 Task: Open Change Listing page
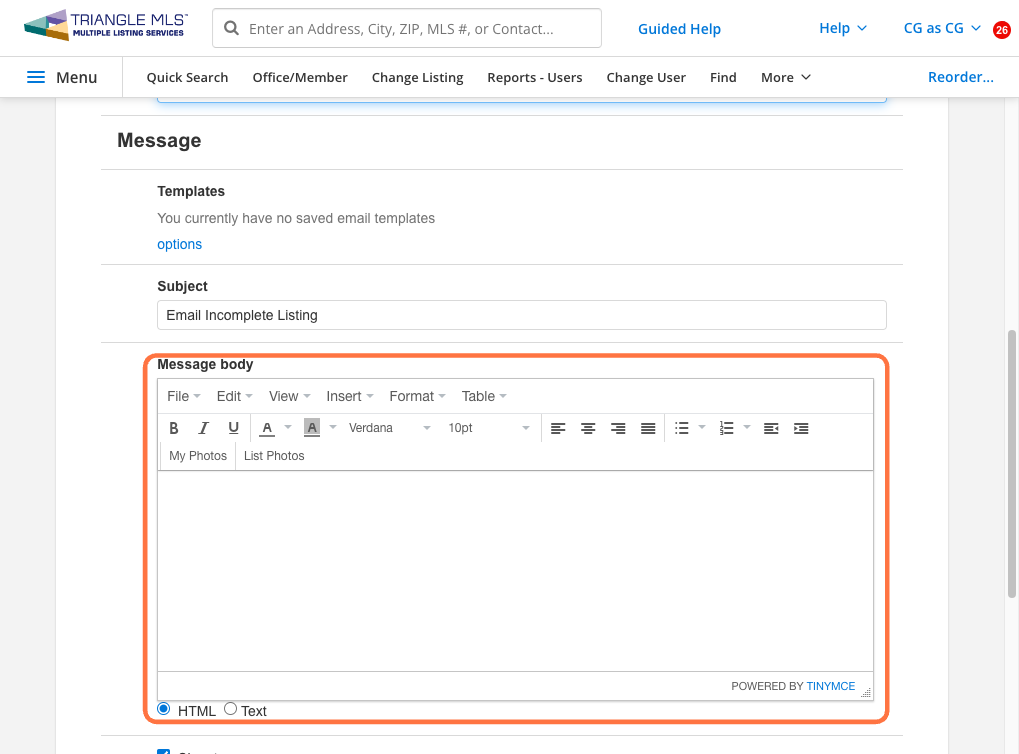pyautogui.click(x=417, y=77)
